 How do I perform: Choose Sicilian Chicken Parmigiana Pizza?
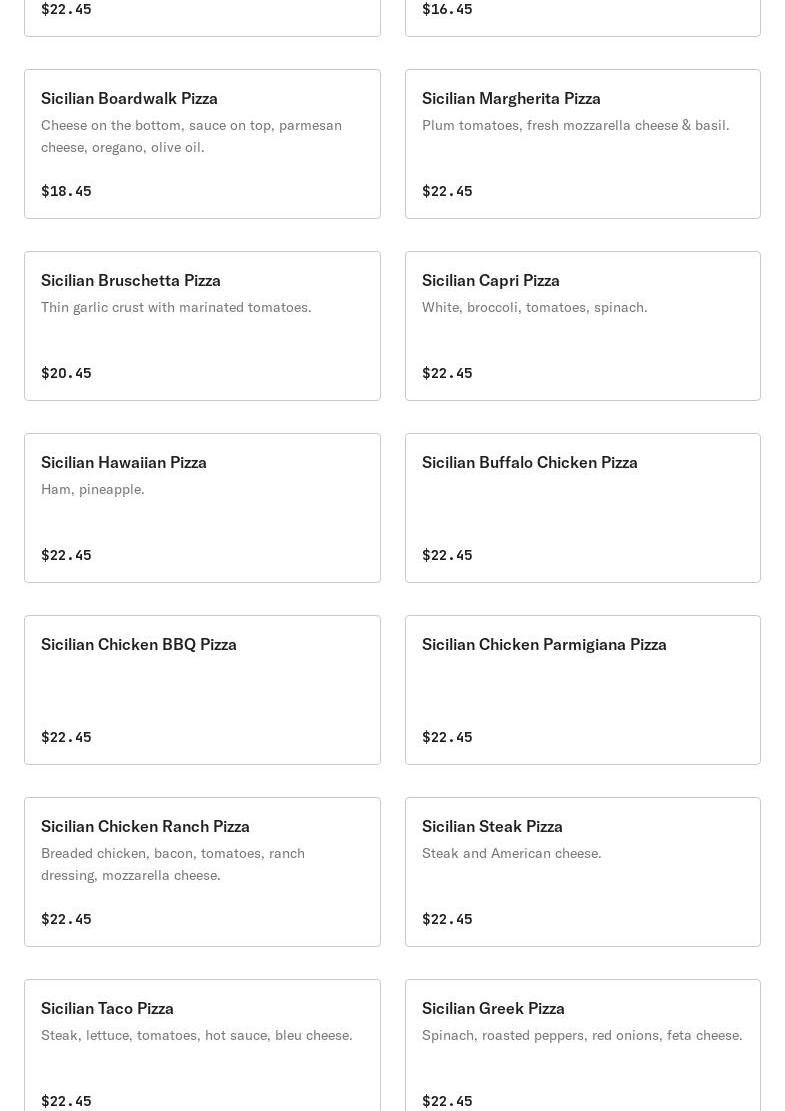click(x=582, y=690)
